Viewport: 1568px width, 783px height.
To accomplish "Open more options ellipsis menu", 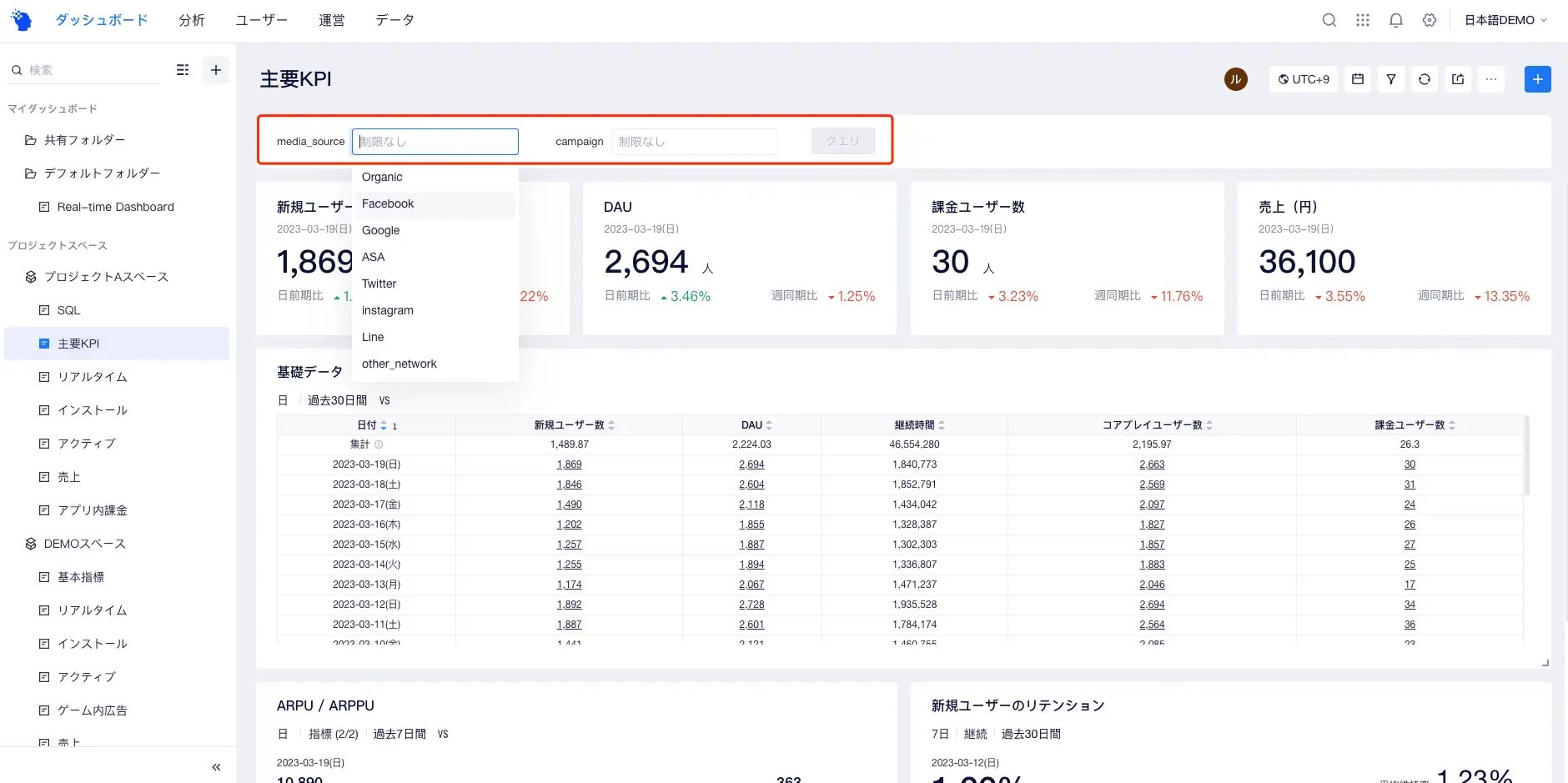I will click(x=1491, y=79).
